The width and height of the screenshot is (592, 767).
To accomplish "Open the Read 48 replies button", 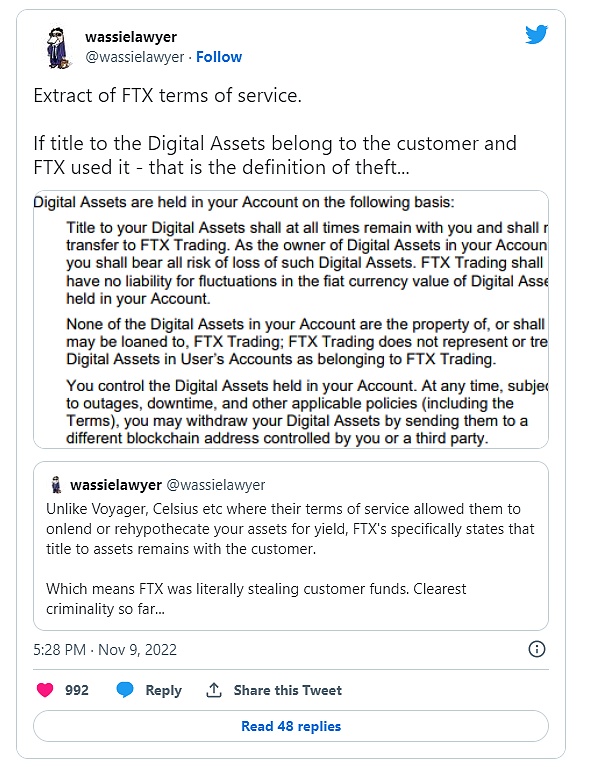I will coord(291,726).
